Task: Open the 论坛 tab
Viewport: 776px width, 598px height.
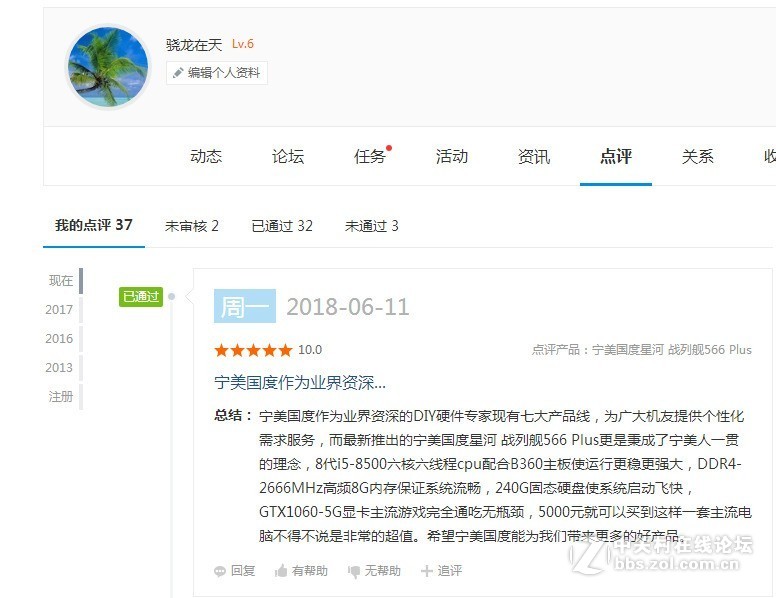Action: [288, 156]
